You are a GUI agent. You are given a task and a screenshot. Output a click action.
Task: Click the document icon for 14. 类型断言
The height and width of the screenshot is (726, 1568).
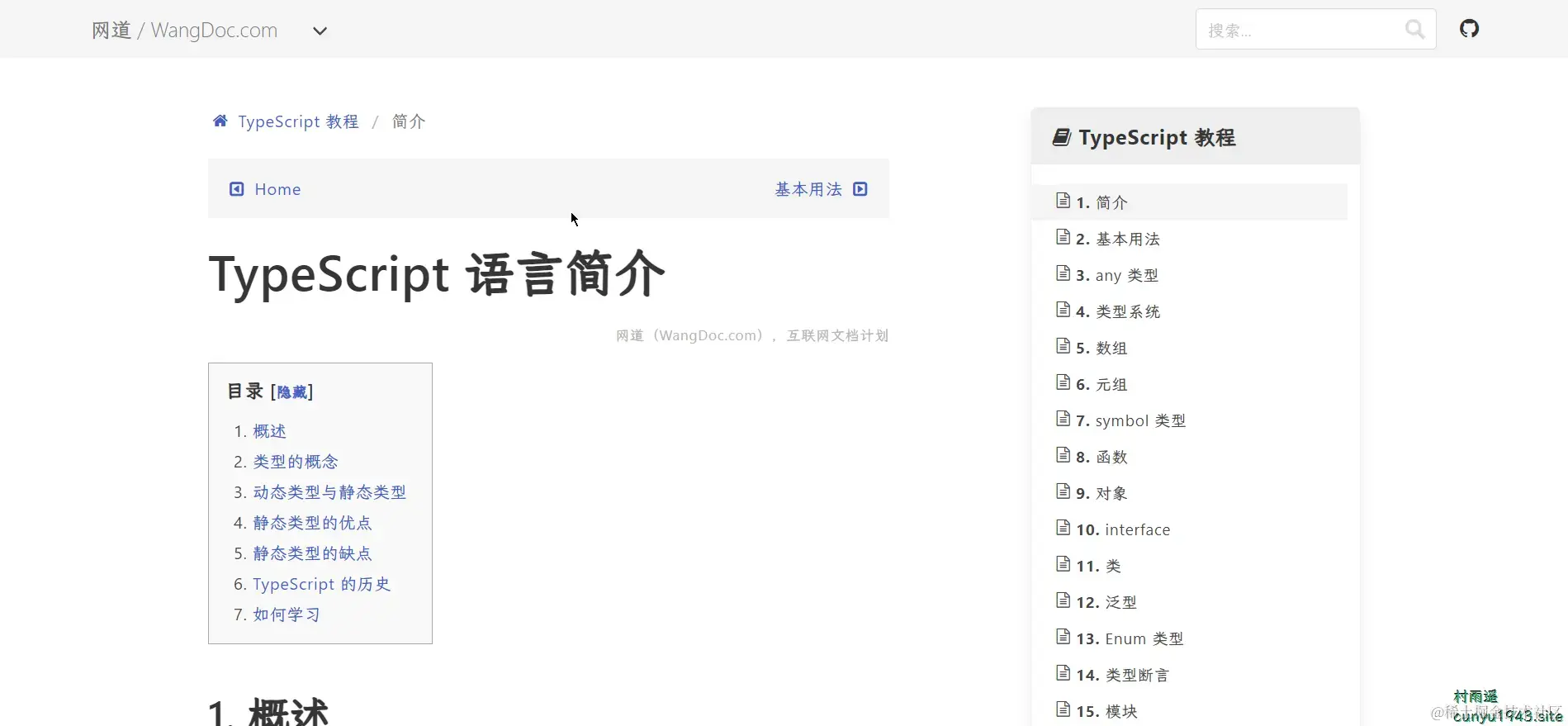(1063, 673)
